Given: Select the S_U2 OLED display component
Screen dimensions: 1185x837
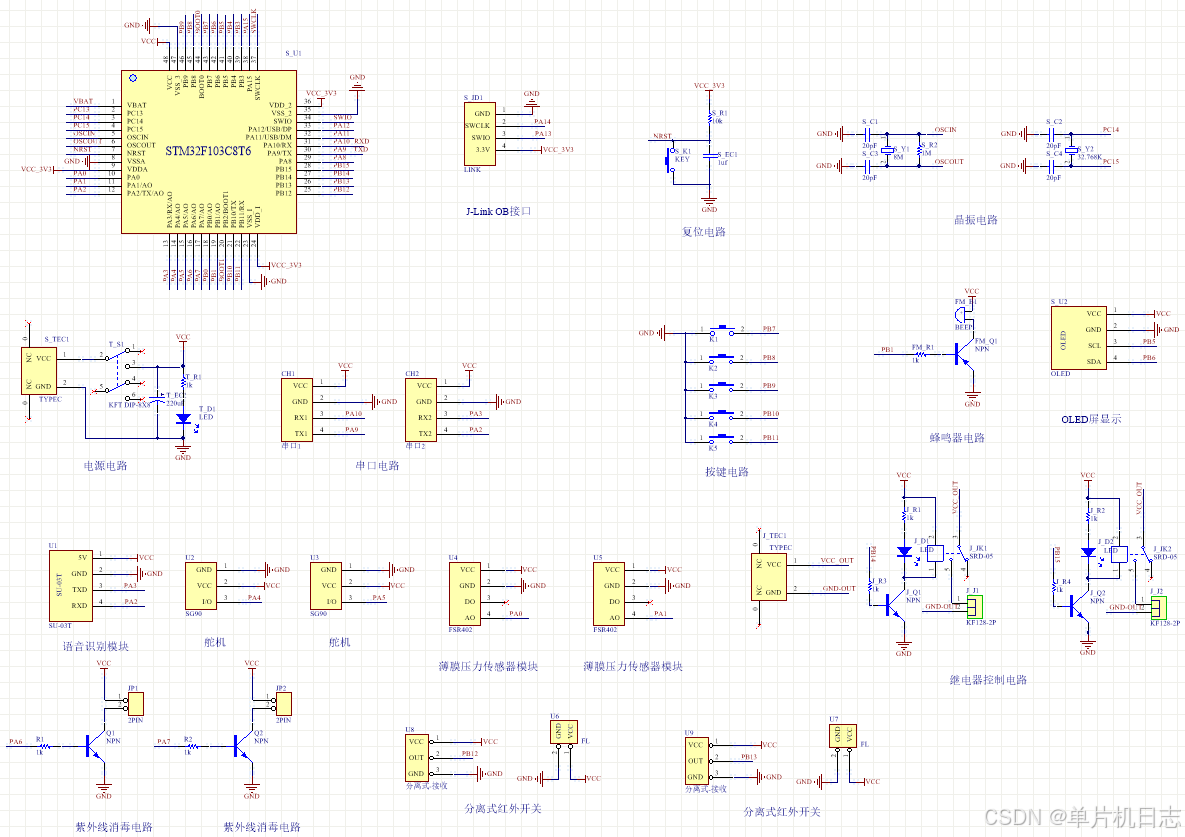Looking at the screenshot, I should (1078, 338).
